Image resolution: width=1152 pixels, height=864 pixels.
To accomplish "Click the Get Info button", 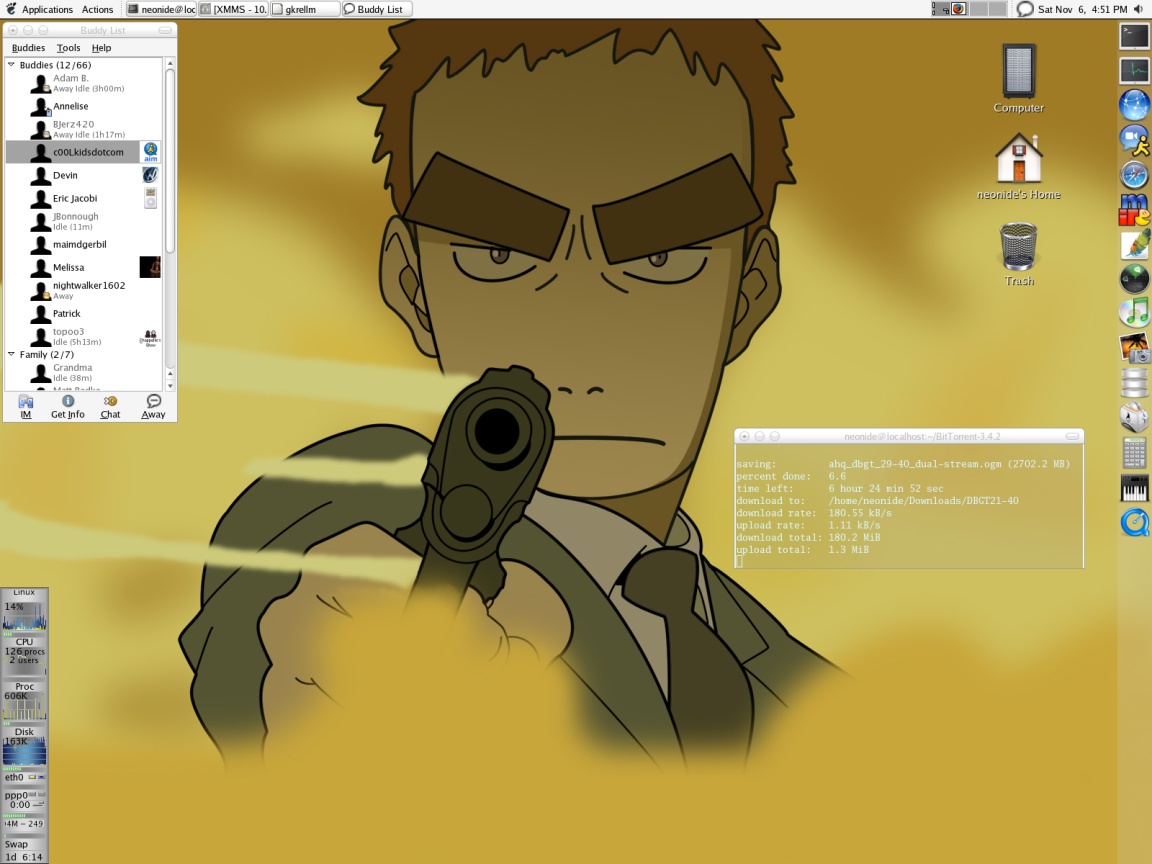I will pyautogui.click(x=68, y=406).
